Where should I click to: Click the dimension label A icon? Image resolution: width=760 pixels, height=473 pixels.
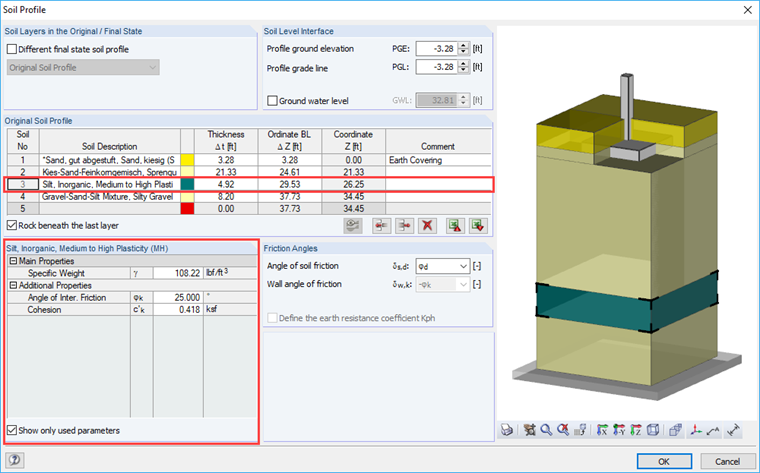[713, 430]
